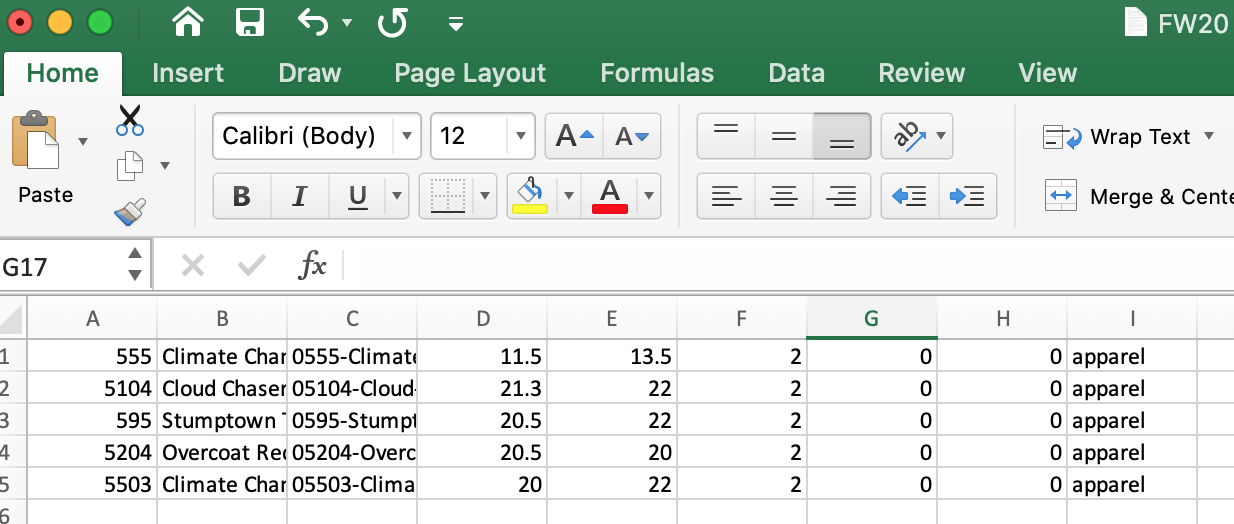Open the Page Layout tab
Viewport: 1234px width, 524px height.
point(470,73)
